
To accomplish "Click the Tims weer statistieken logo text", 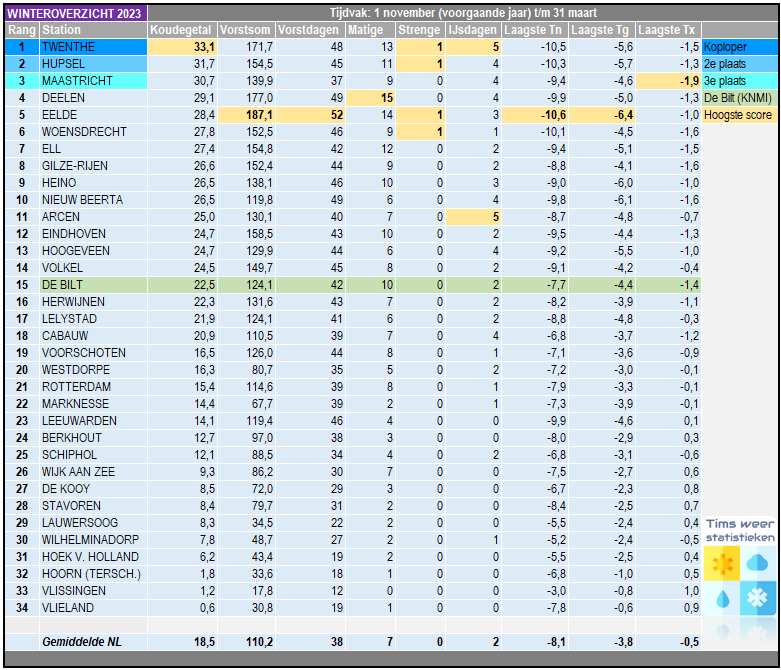I will 740,531.
